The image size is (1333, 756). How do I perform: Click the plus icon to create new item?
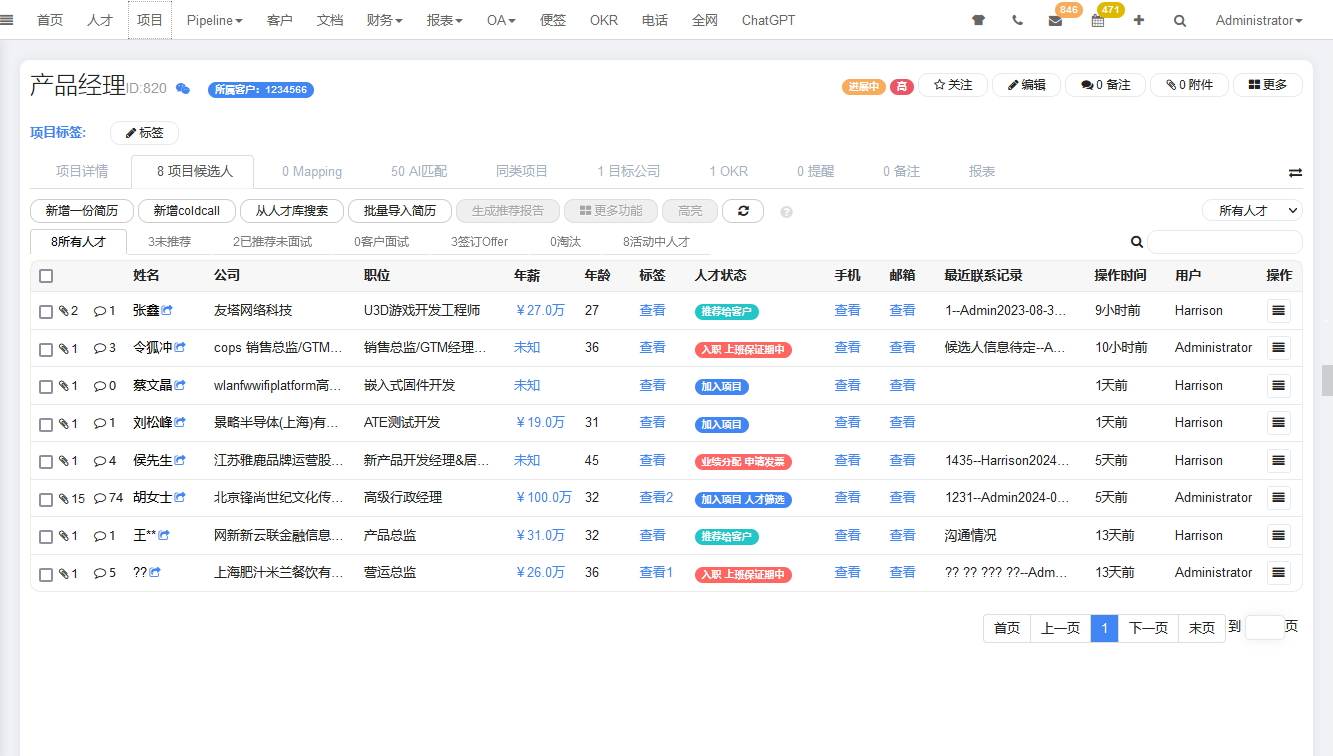1139,19
